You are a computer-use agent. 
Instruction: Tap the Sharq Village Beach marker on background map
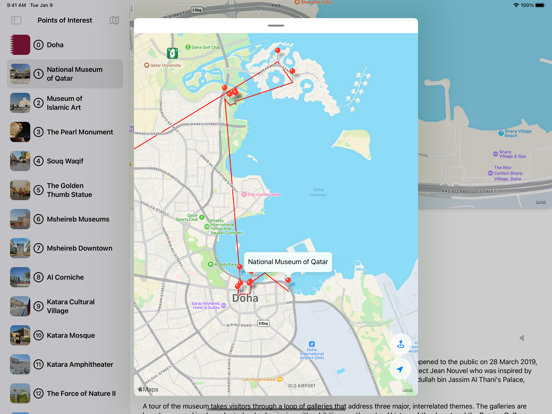pos(501,133)
